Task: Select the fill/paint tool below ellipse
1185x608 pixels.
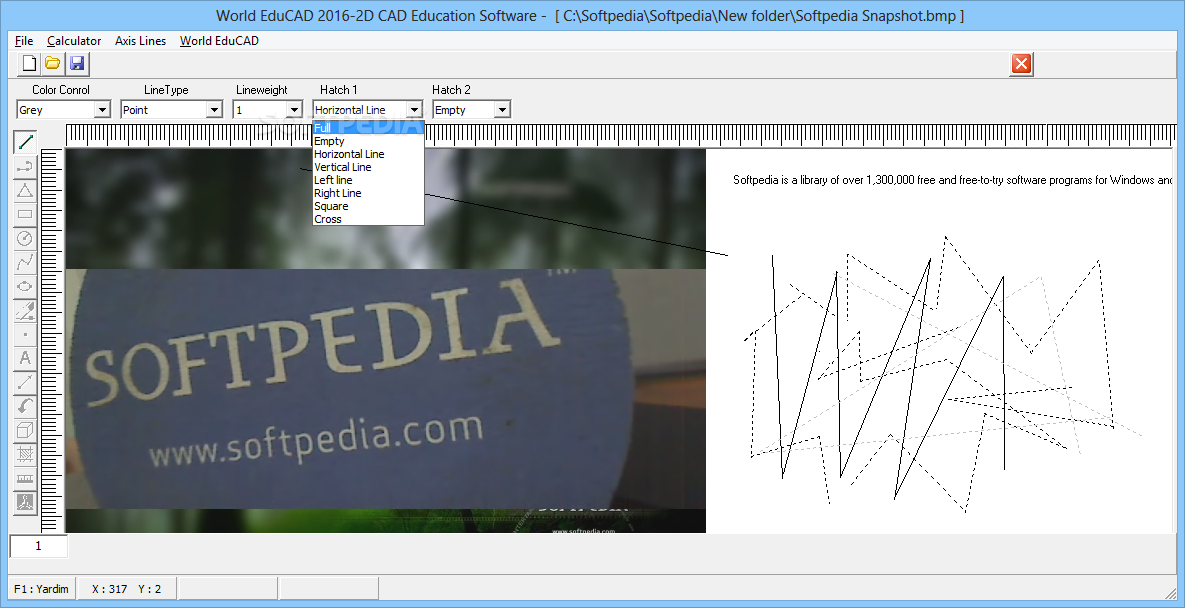Action: coord(25,310)
